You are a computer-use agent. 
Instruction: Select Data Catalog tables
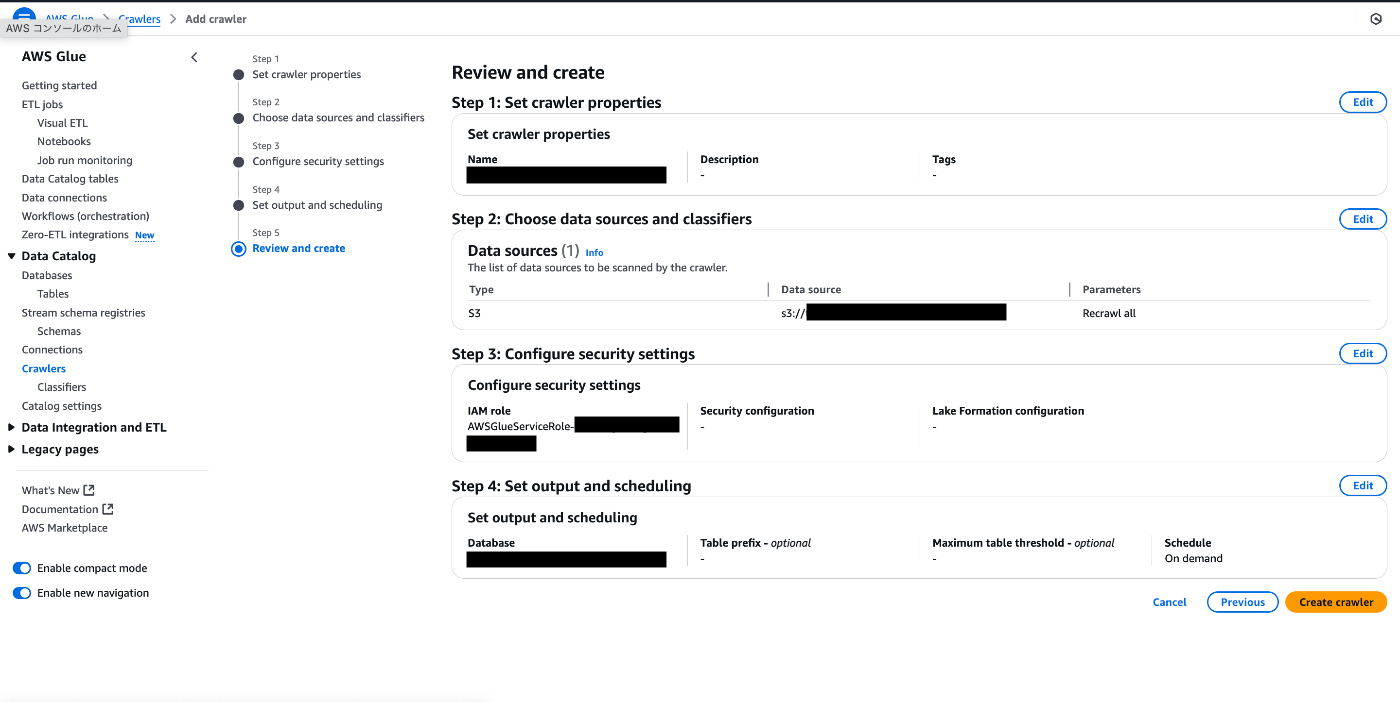coord(70,179)
